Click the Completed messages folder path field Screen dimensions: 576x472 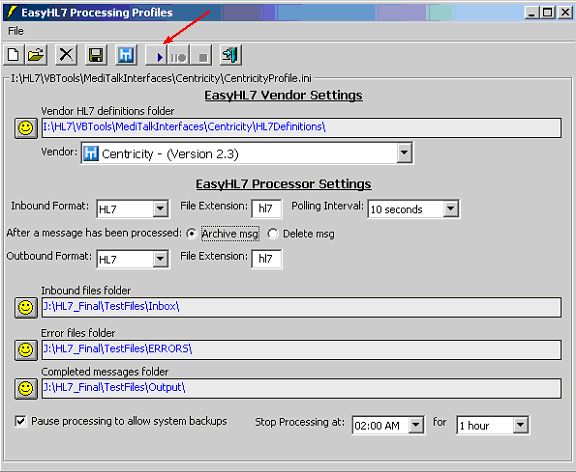302,389
